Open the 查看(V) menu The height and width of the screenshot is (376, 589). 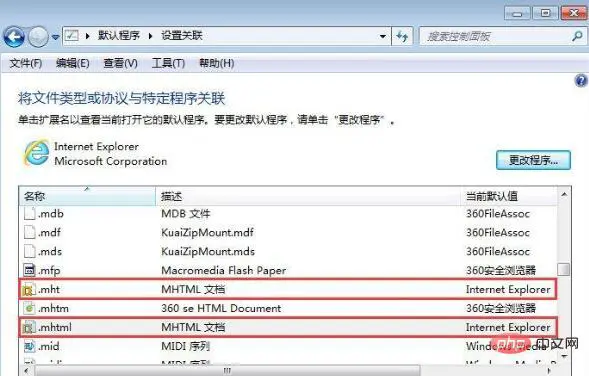click(x=120, y=63)
